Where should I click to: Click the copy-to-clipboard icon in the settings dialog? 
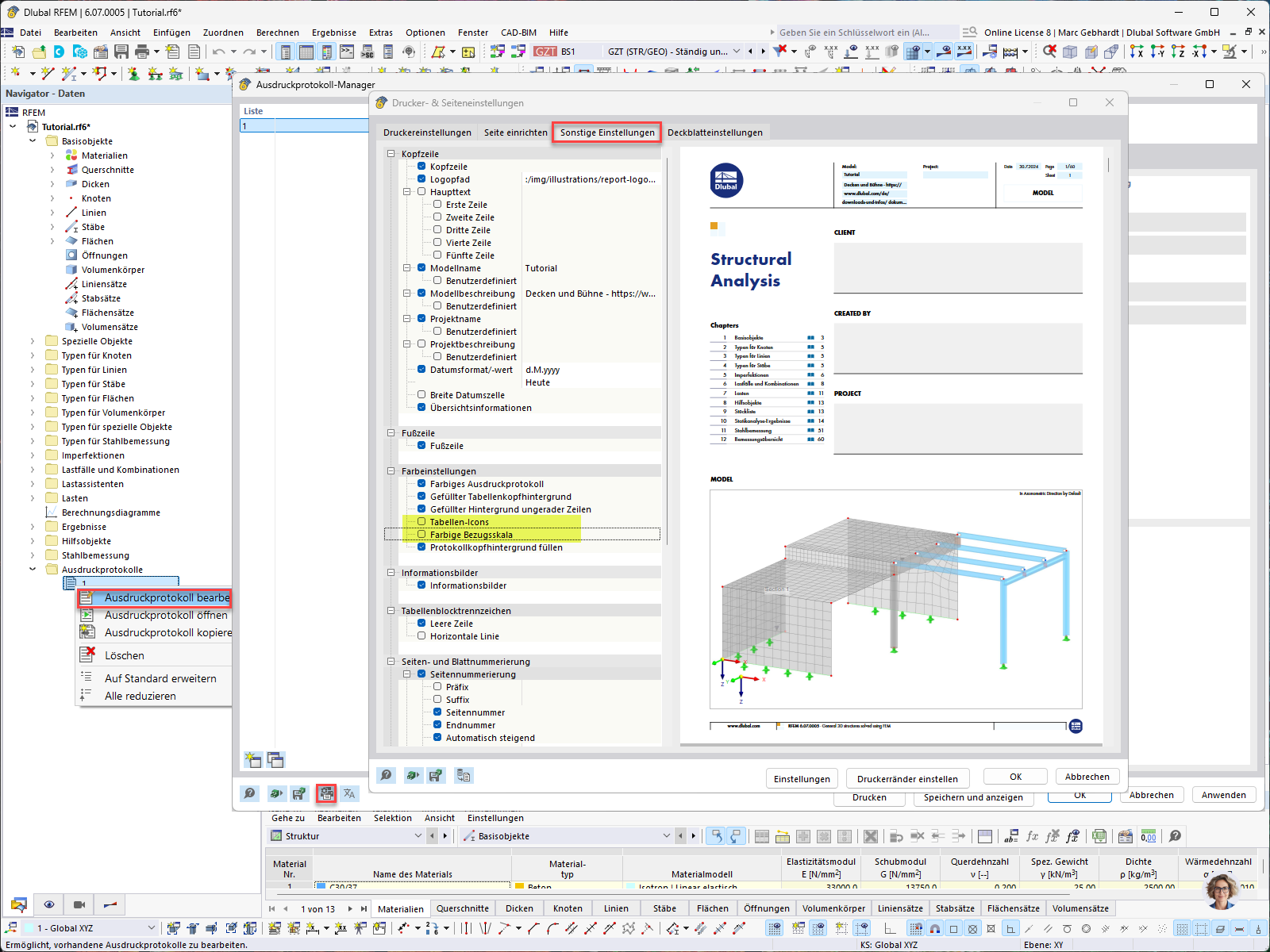464,775
